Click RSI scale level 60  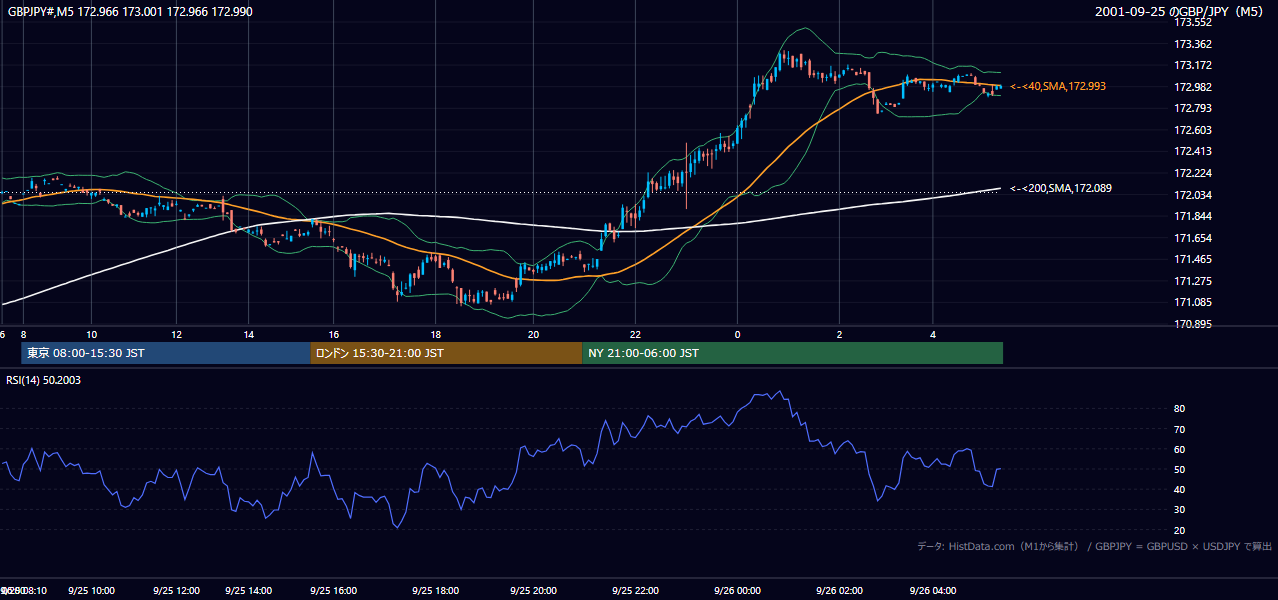click(x=1180, y=449)
